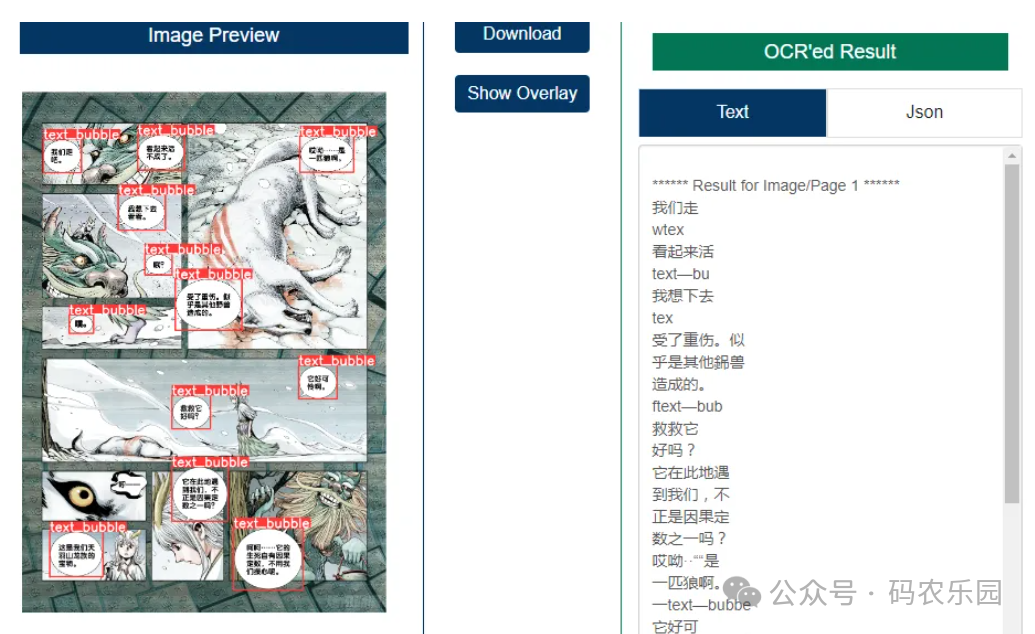Click the text line '造成的。'

tap(679, 384)
